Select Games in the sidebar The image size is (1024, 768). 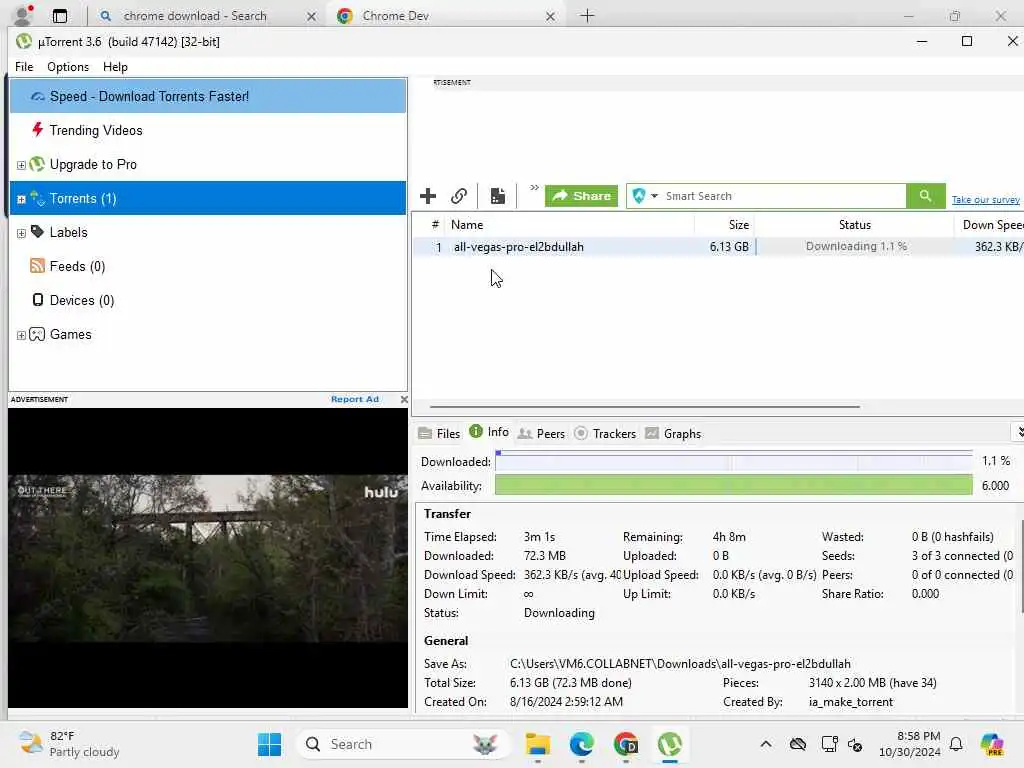pyautogui.click(x=71, y=334)
